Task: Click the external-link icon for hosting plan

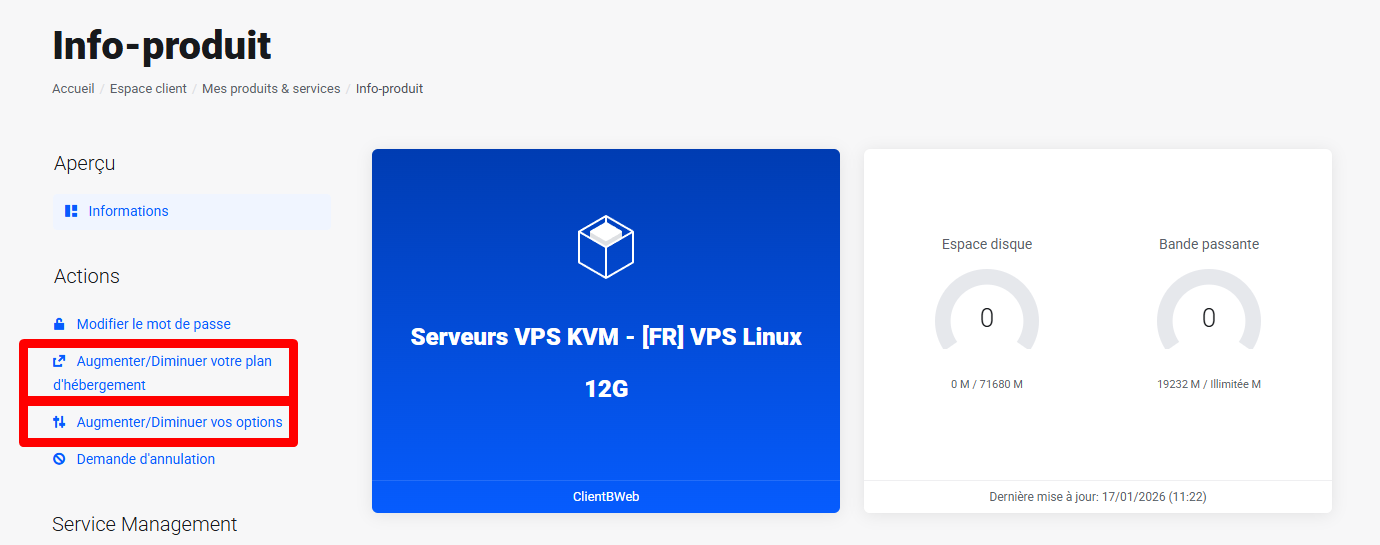Action: [x=59, y=361]
